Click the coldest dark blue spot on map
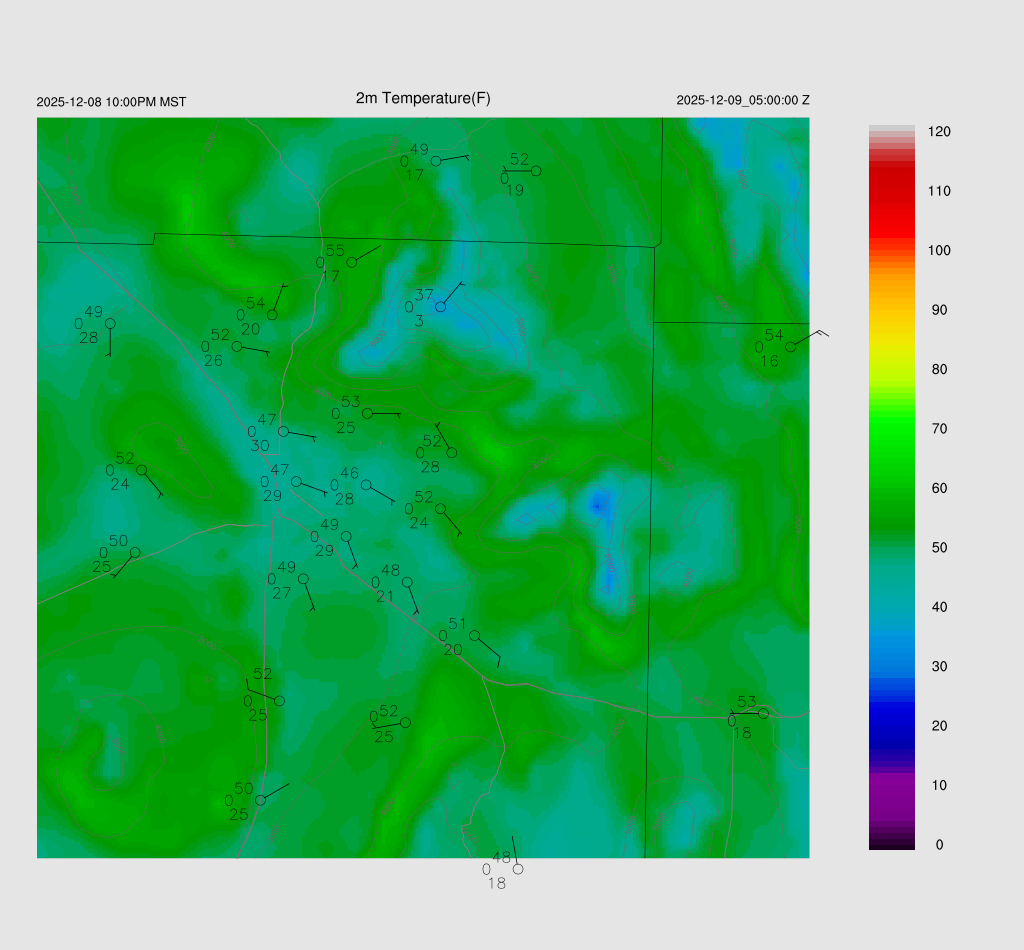1024x950 pixels. click(597, 506)
